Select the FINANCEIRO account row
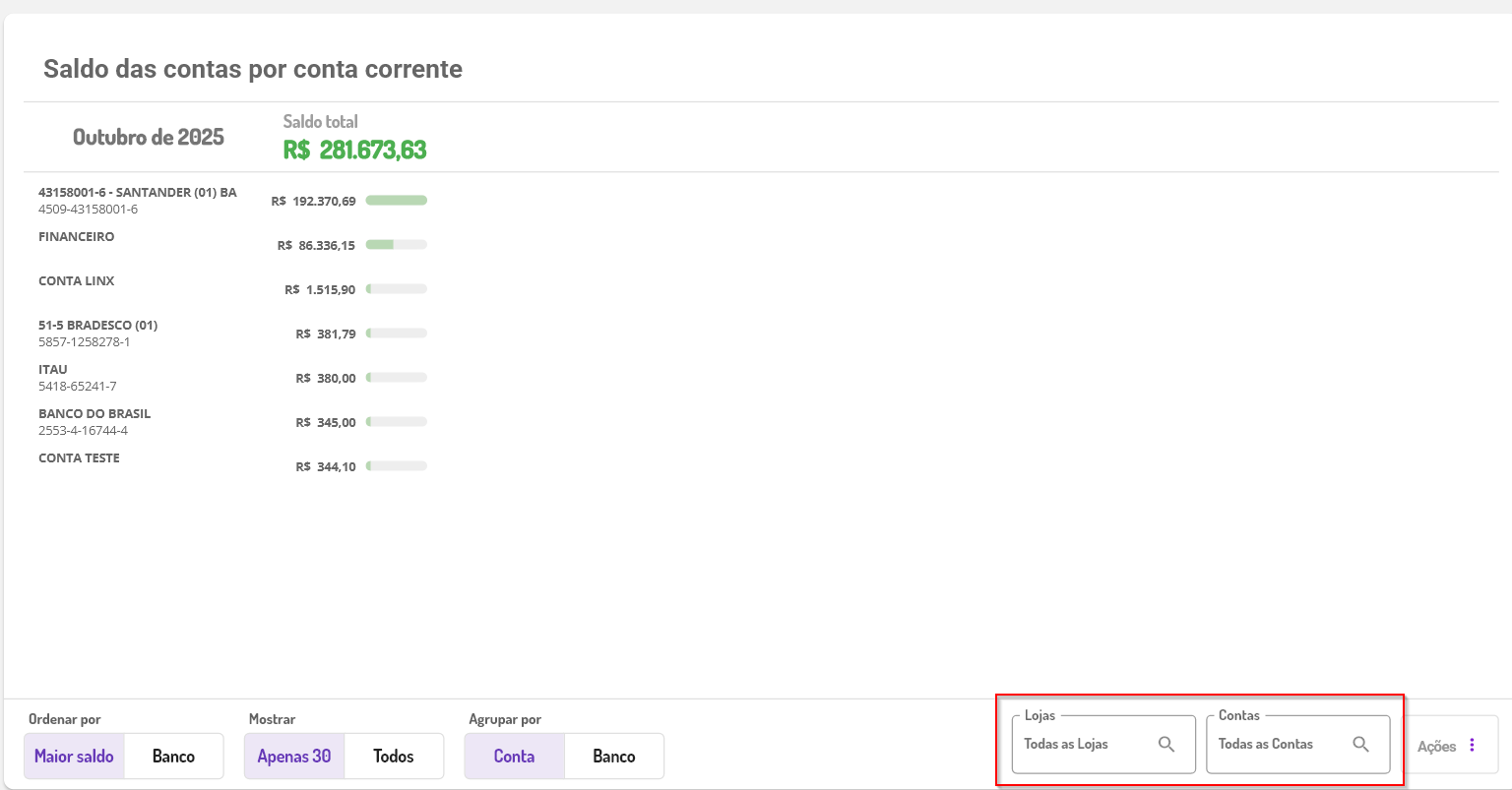This screenshot has width=1512, height=790. 77,237
